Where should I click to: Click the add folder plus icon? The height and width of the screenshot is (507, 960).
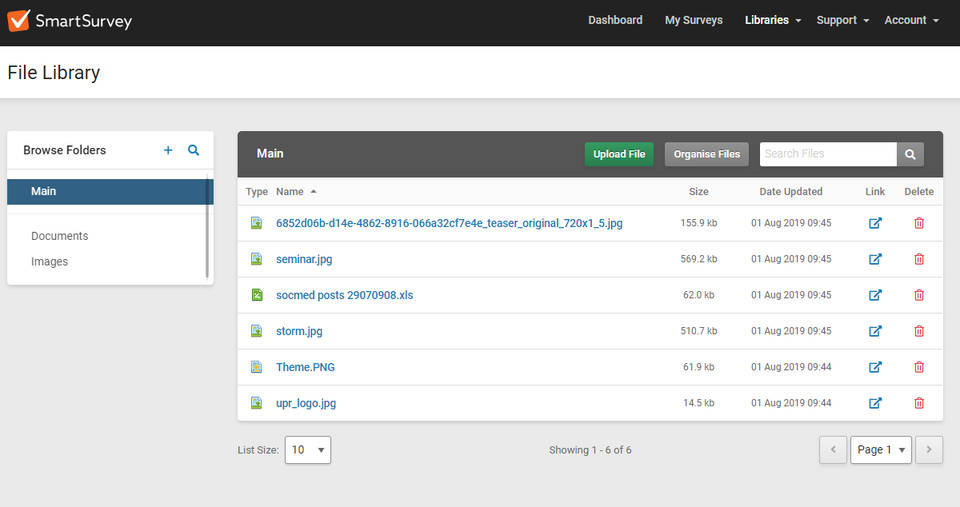[x=168, y=150]
